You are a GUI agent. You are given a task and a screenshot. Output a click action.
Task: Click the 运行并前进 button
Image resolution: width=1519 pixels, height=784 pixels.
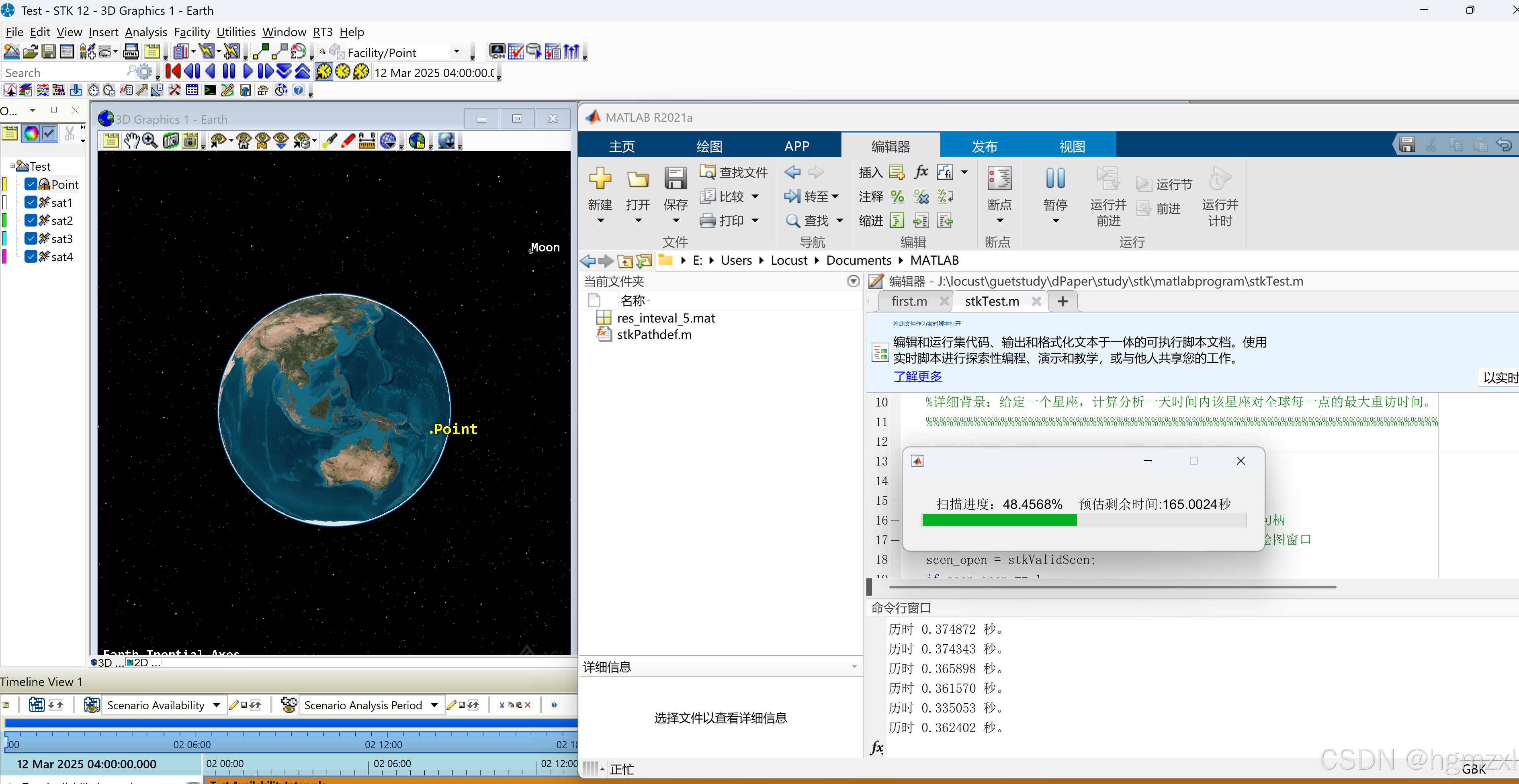1108,196
